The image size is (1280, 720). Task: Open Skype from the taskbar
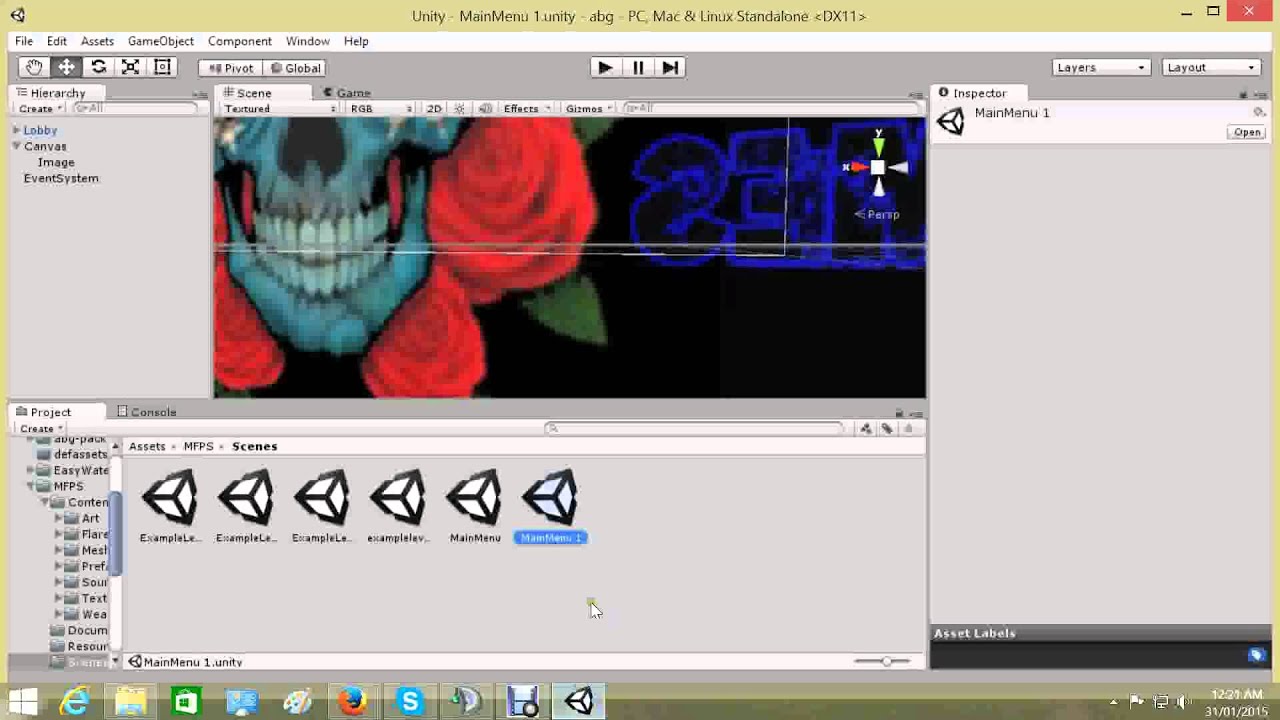click(410, 701)
